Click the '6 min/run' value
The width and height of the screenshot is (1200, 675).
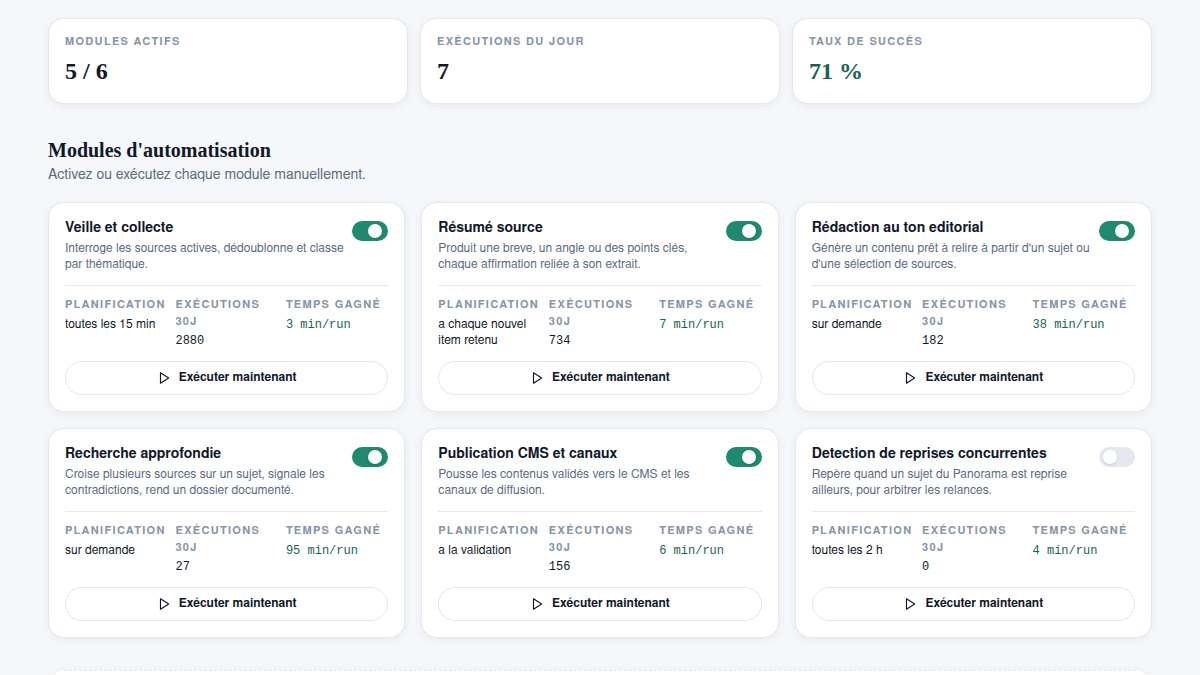pyautogui.click(x=691, y=550)
